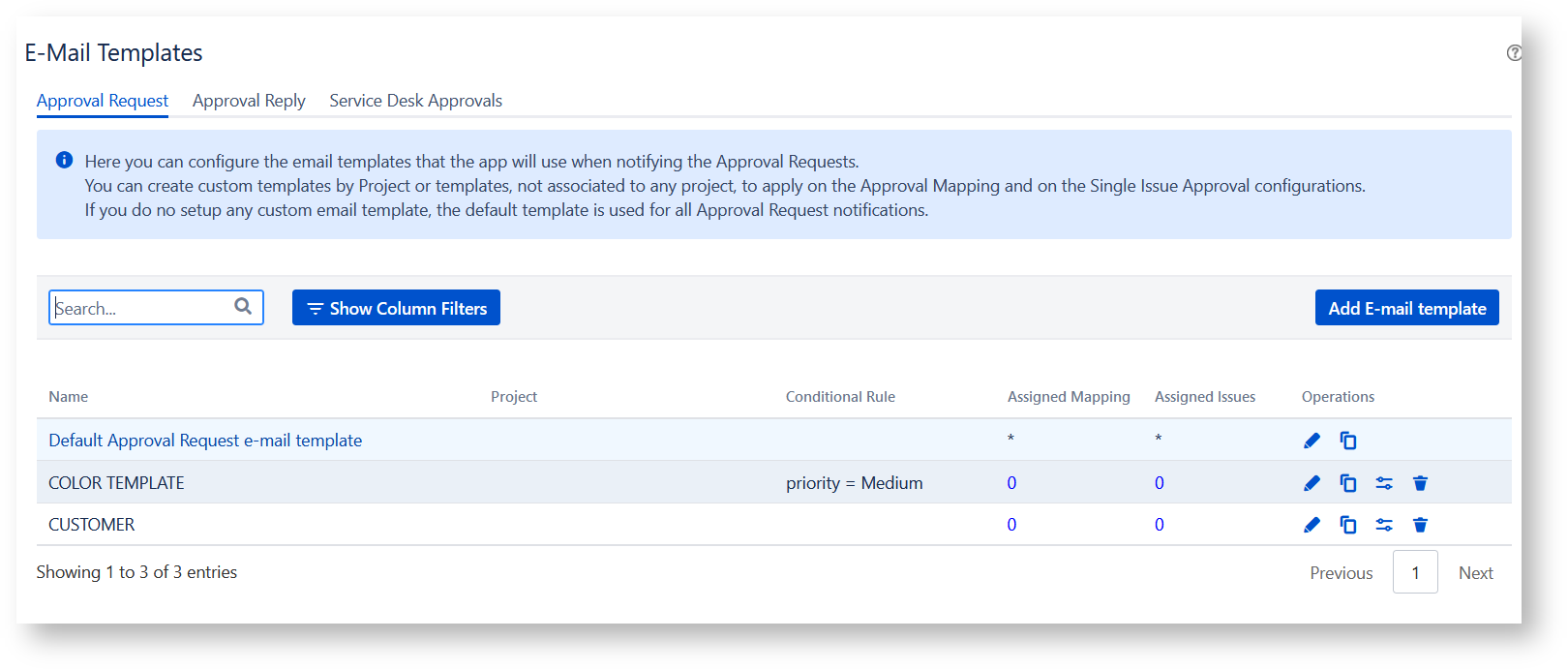1568x670 pixels.
Task: Open the help icon at top right
Action: pos(1514,53)
